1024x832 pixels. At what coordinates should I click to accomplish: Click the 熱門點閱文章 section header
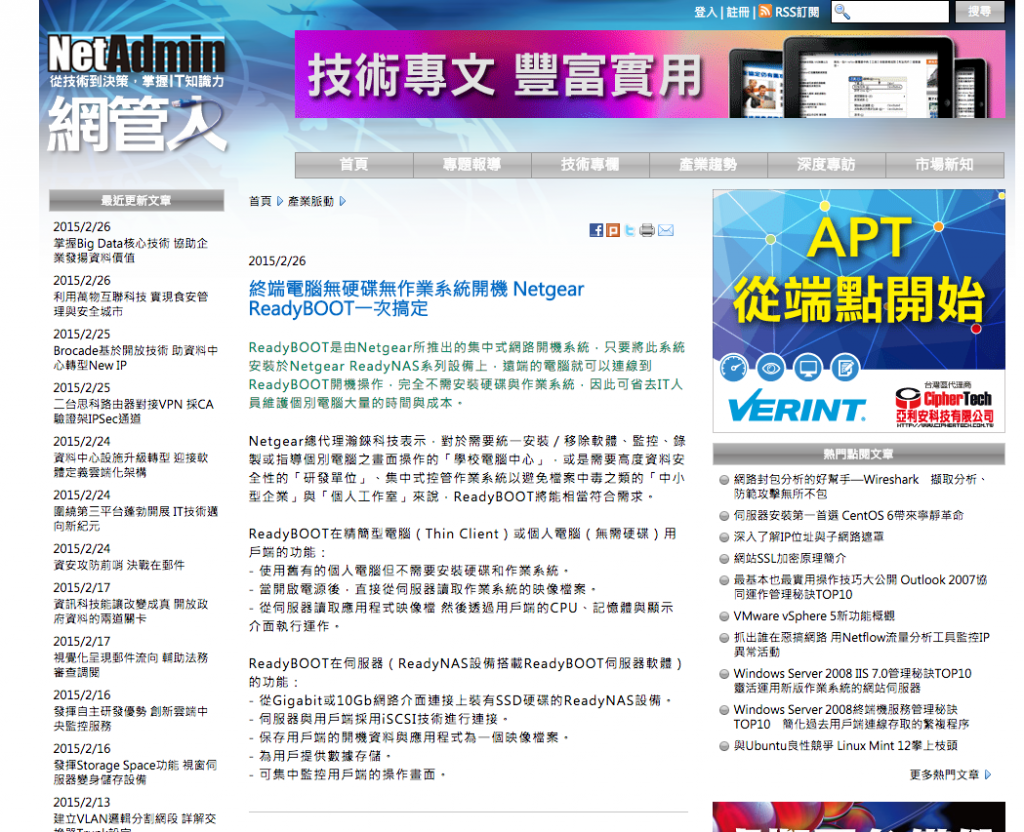pyautogui.click(x=859, y=454)
